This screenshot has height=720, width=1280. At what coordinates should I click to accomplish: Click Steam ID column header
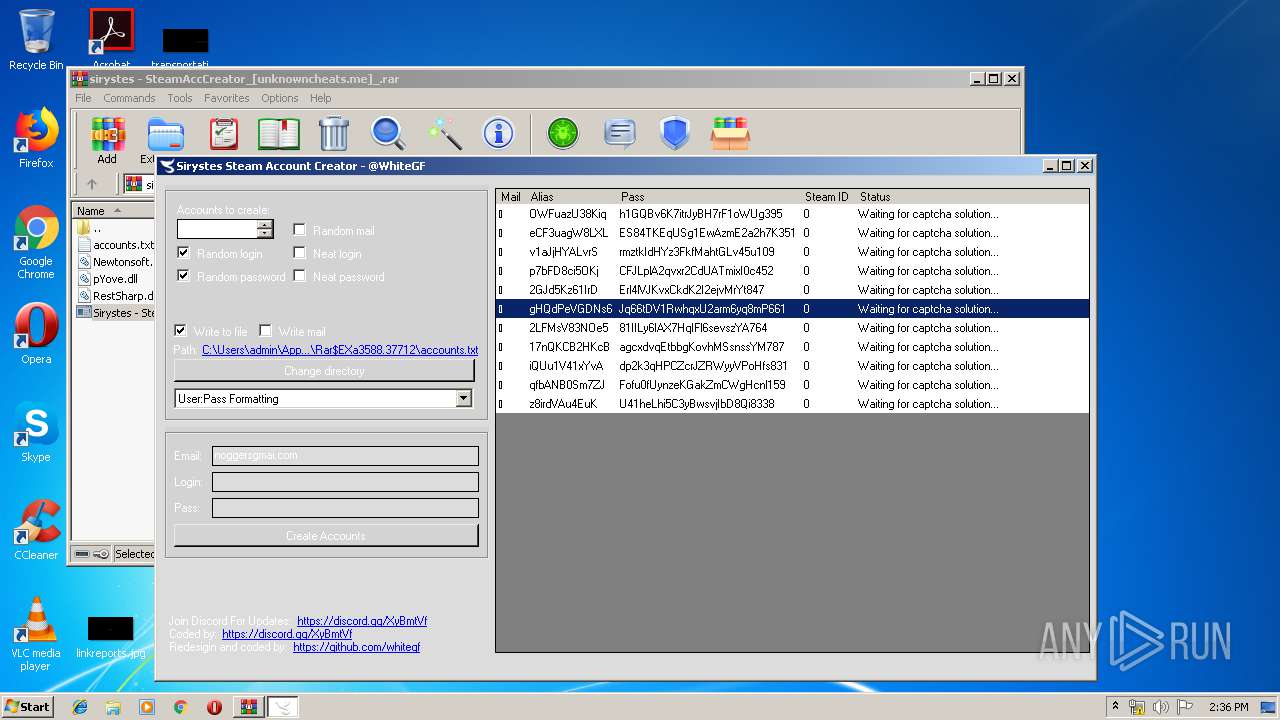827,197
